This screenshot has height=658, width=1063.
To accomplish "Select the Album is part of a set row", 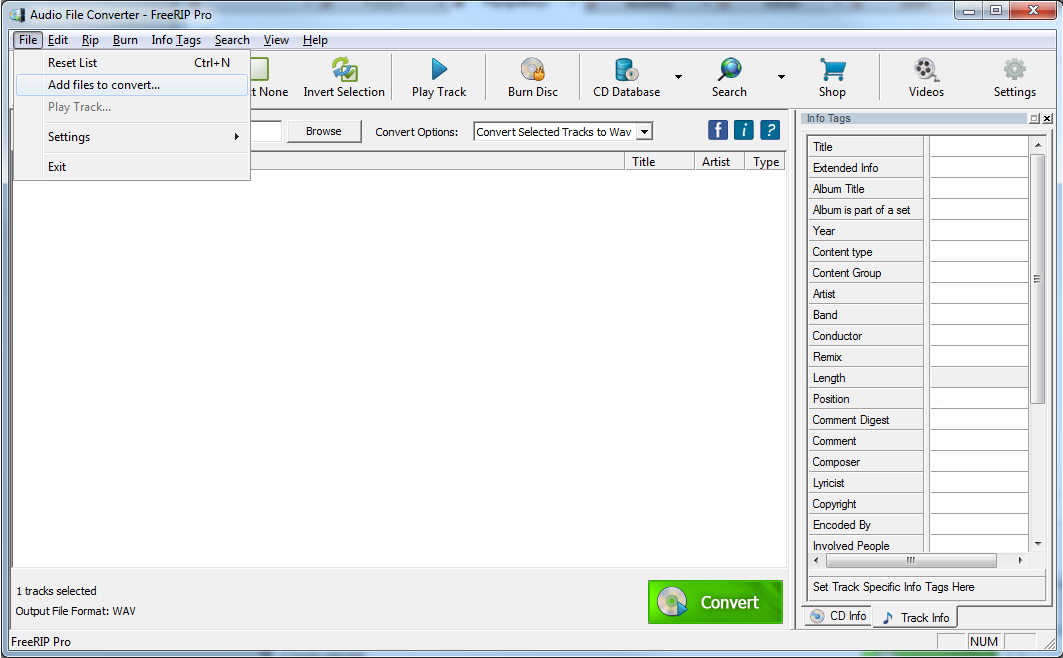I will pos(866,209).
